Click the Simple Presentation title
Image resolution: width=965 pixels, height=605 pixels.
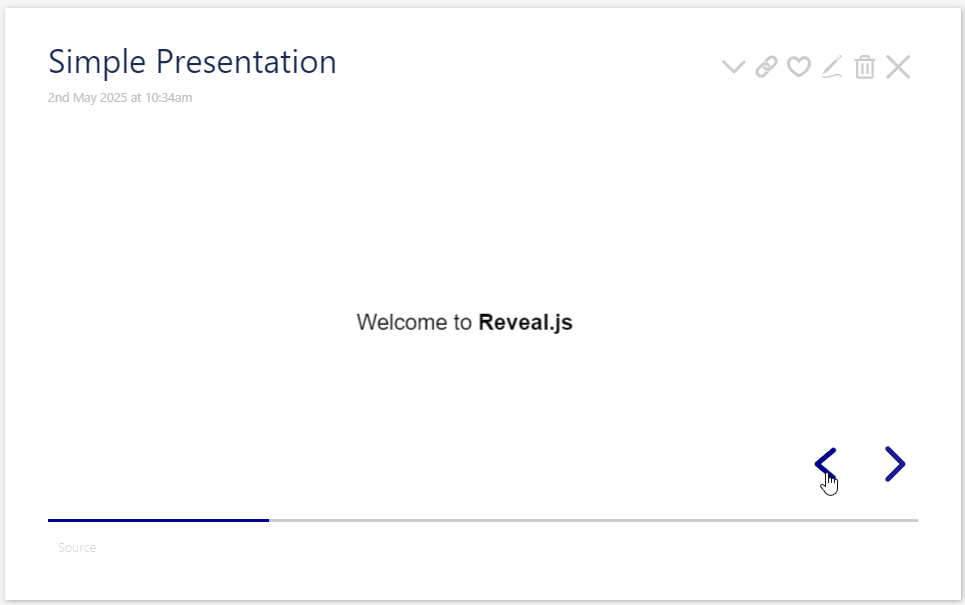click(192, 62)
